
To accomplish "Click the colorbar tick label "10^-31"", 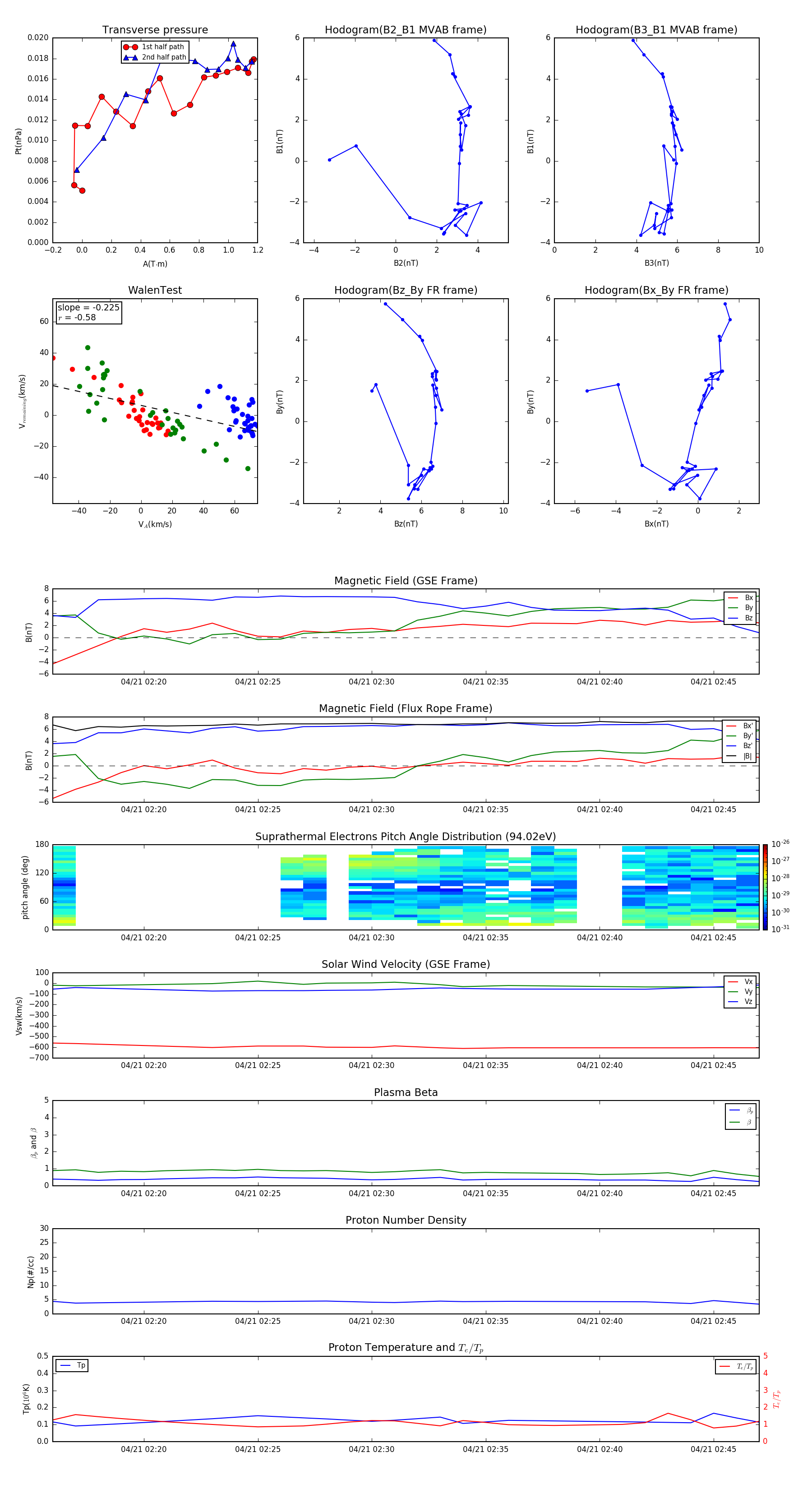I will 780,929.
